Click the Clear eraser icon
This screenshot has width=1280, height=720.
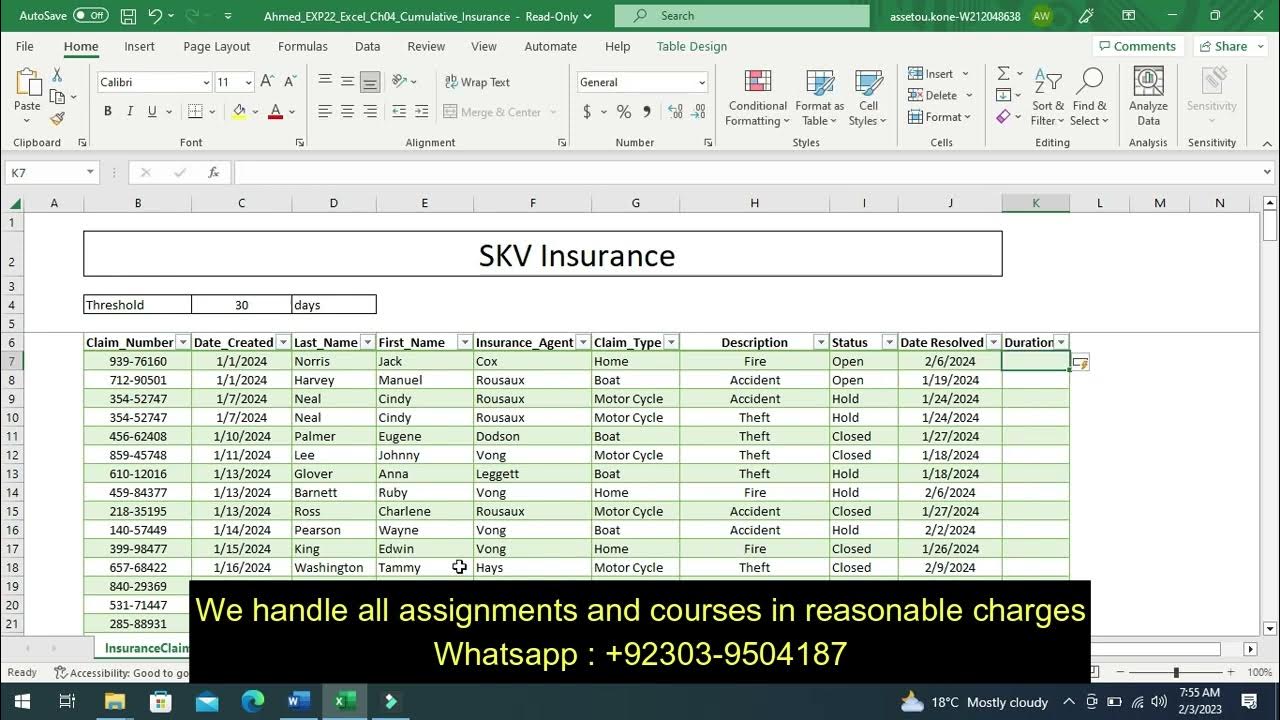coord(1003,117)
